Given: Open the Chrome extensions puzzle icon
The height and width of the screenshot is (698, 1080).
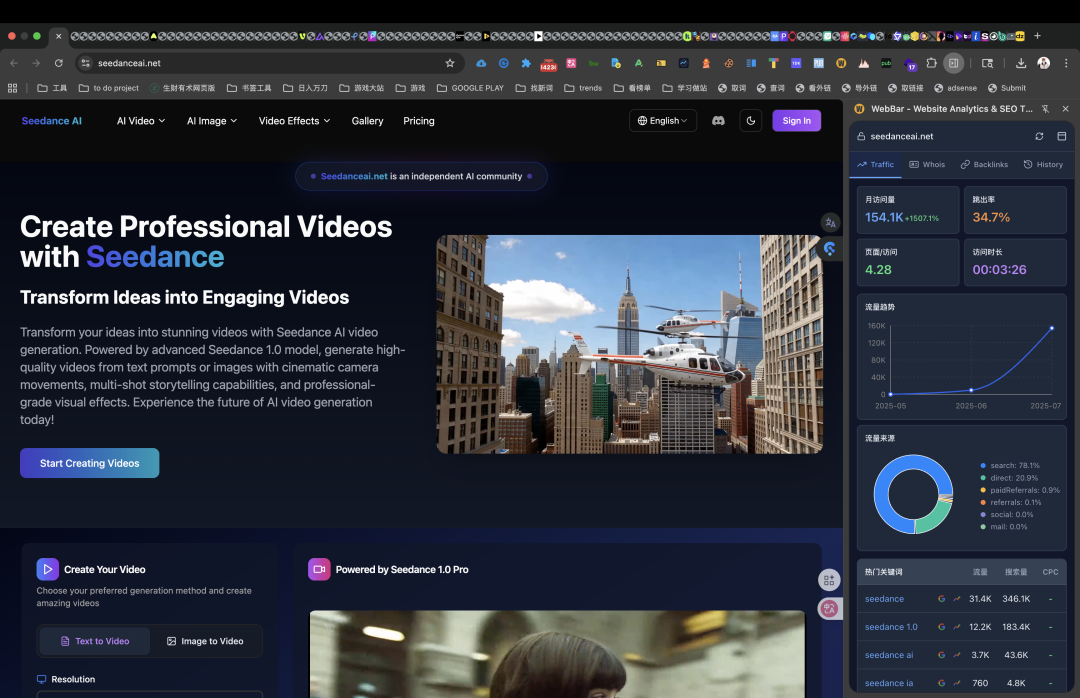Looking at the screenshot, I should point(931,63).
